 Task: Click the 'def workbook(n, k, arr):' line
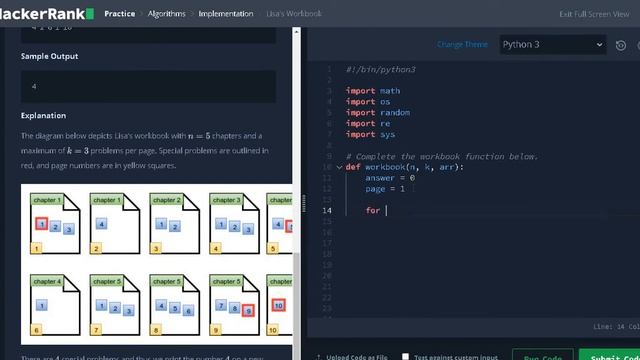click(x=404, y=167)
